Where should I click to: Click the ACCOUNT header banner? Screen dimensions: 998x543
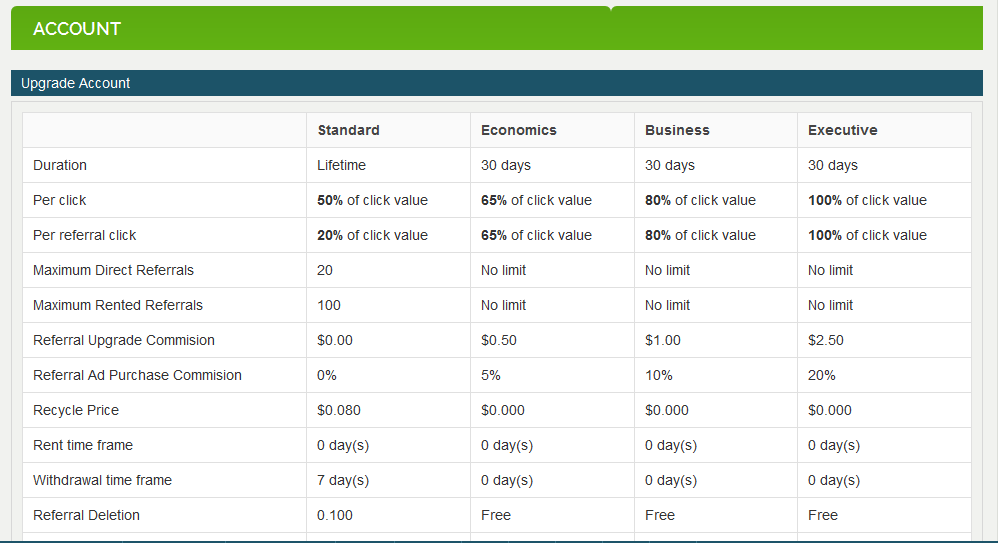click(77, 29)
